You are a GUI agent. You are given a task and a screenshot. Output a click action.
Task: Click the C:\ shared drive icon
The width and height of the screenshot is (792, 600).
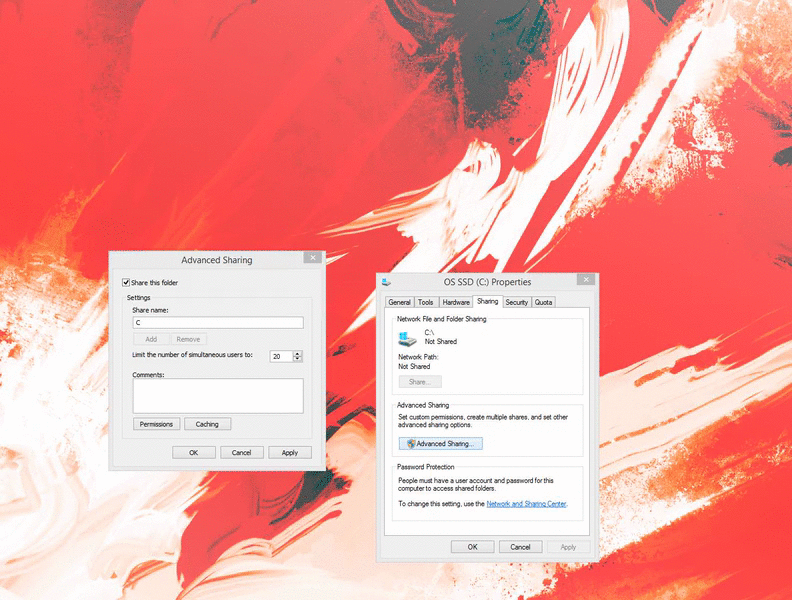pyautogui.click(x=407, y=338)
